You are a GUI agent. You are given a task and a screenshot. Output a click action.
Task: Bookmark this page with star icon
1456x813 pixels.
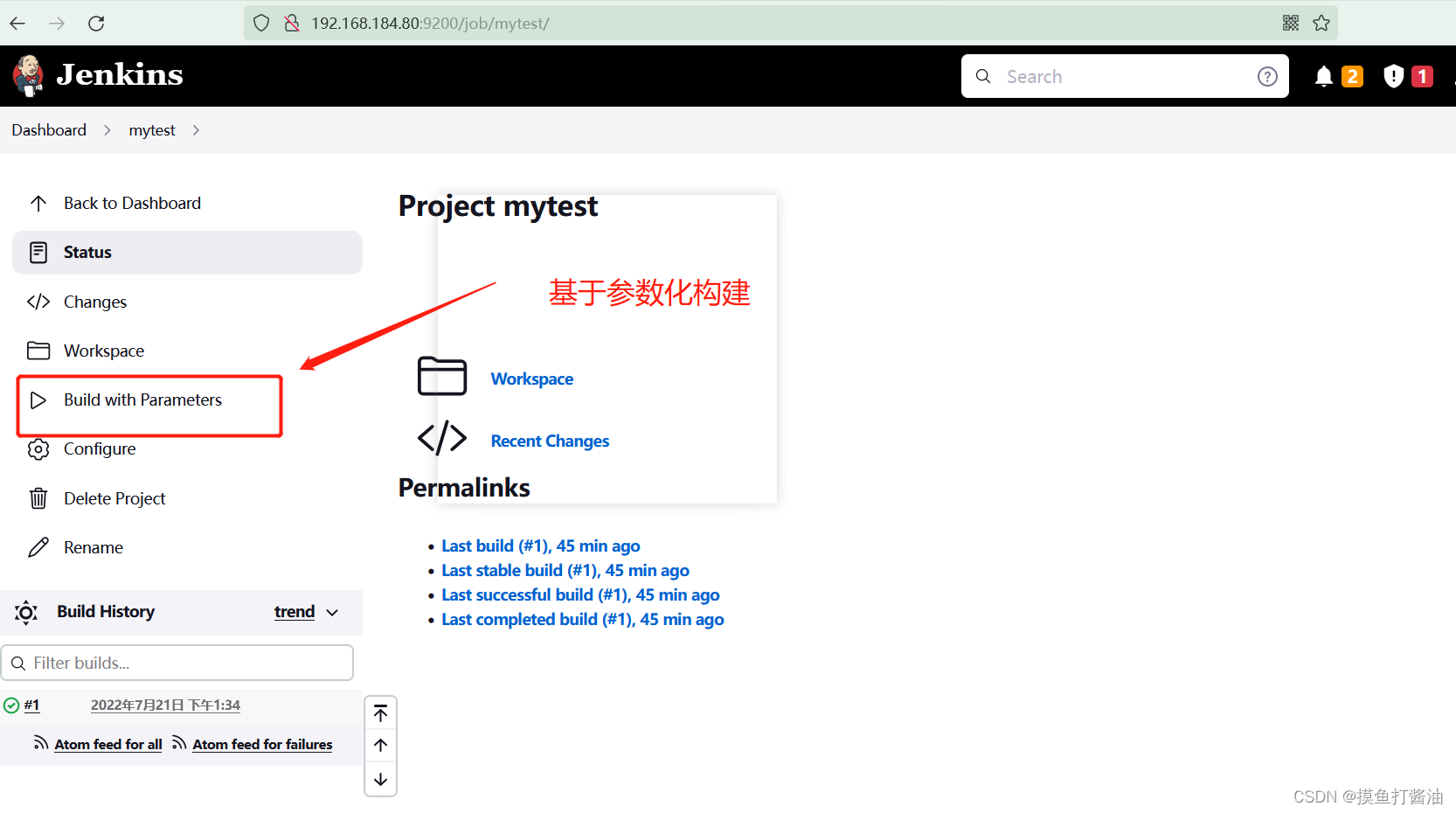pos(1321,23)
